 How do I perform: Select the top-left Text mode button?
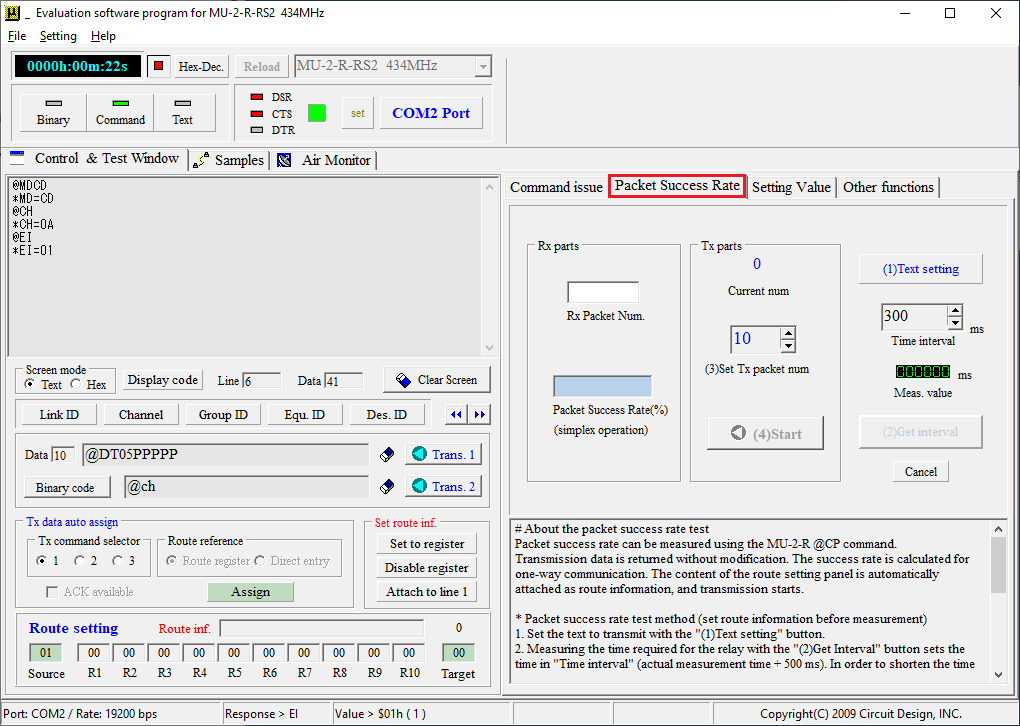coord(183,113)
